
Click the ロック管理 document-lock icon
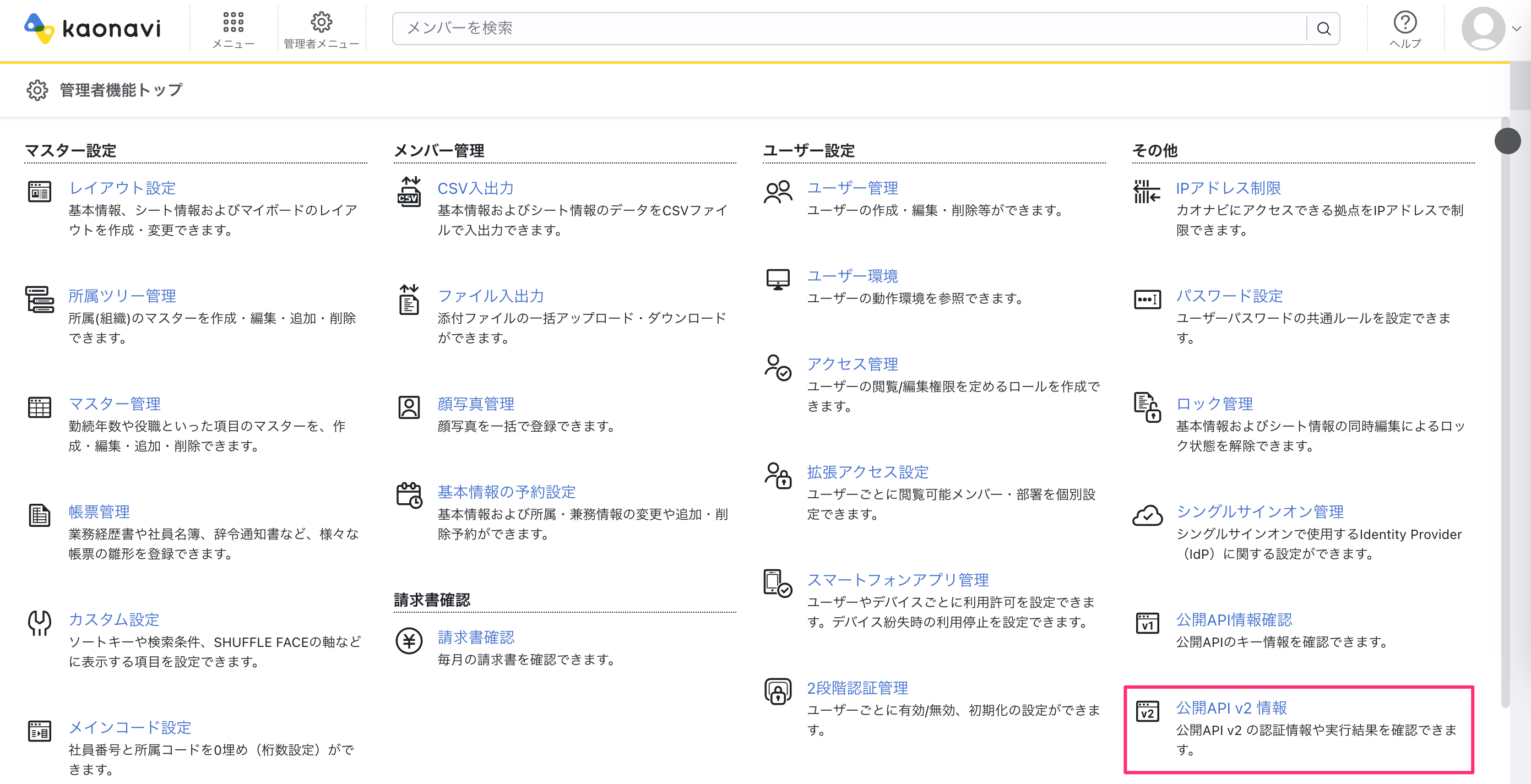(x=1147, y=407)
